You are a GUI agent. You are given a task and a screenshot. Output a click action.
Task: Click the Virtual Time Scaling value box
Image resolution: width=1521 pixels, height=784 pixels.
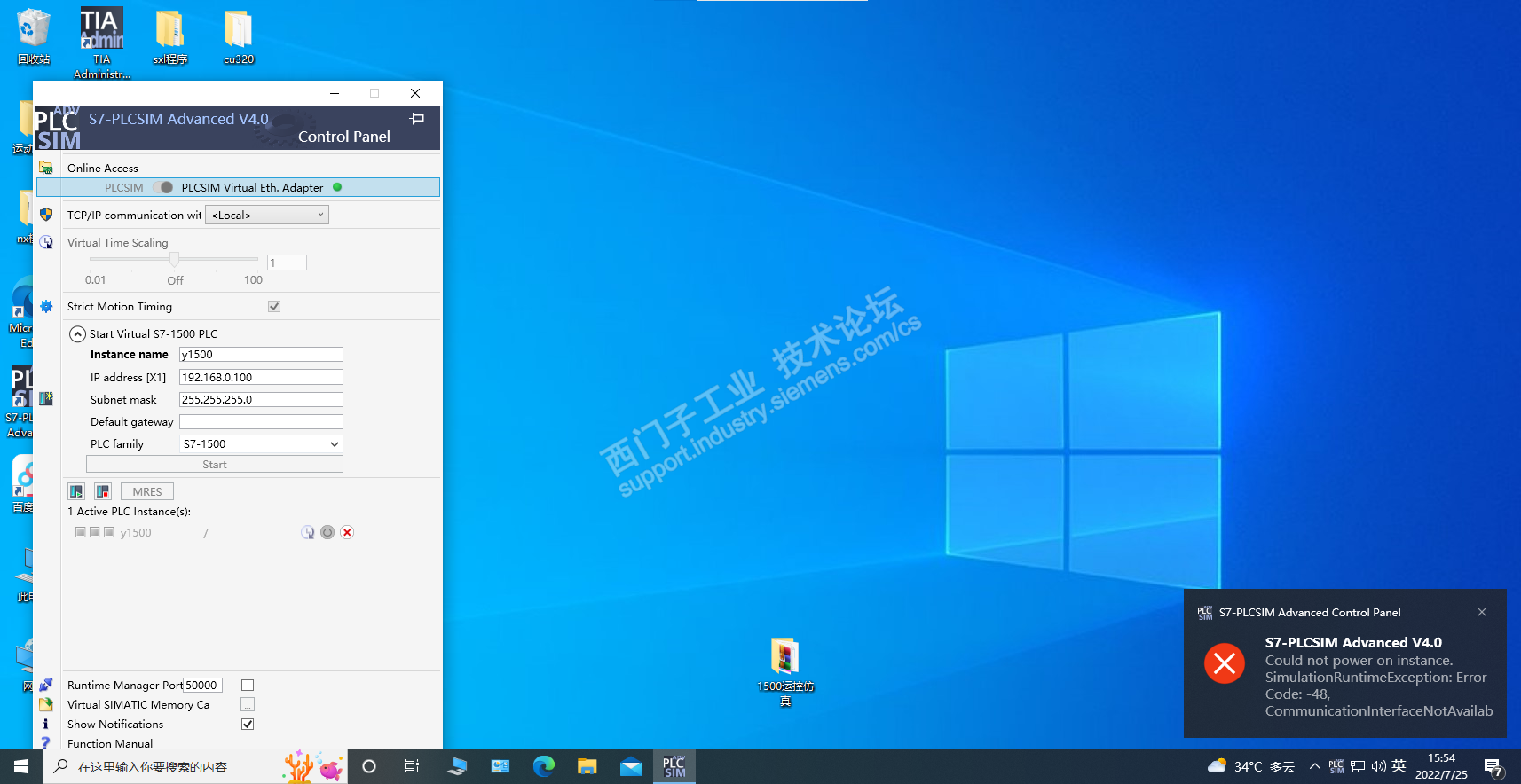pos(287,263)
